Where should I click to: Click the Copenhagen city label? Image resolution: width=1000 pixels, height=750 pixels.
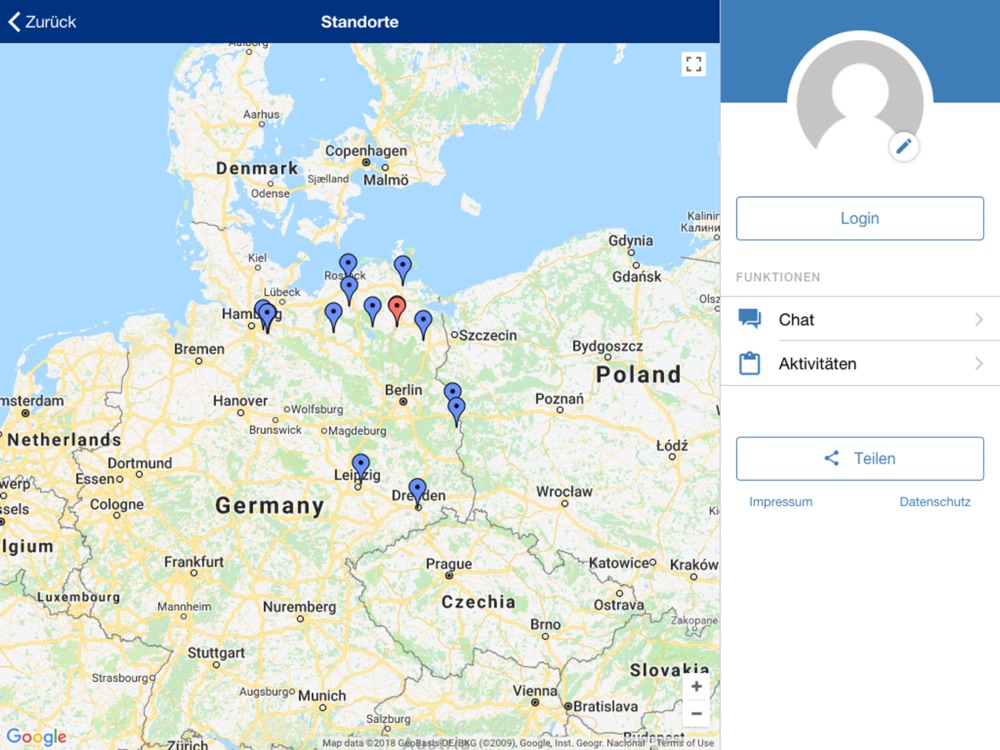tap(366, 151)
